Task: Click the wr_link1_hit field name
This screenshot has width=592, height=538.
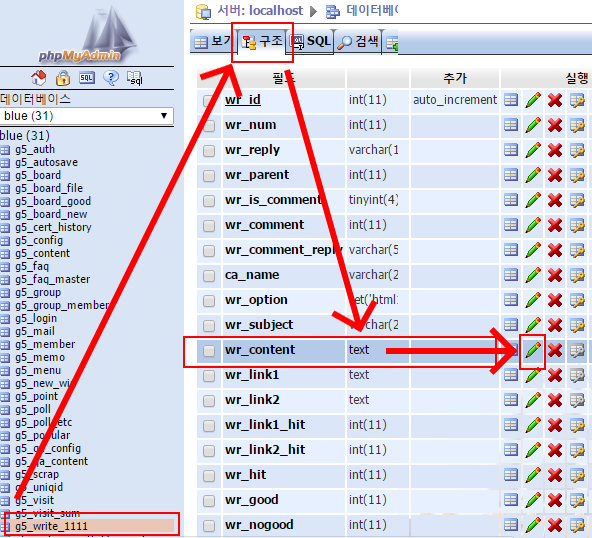Action: [265, 425]
